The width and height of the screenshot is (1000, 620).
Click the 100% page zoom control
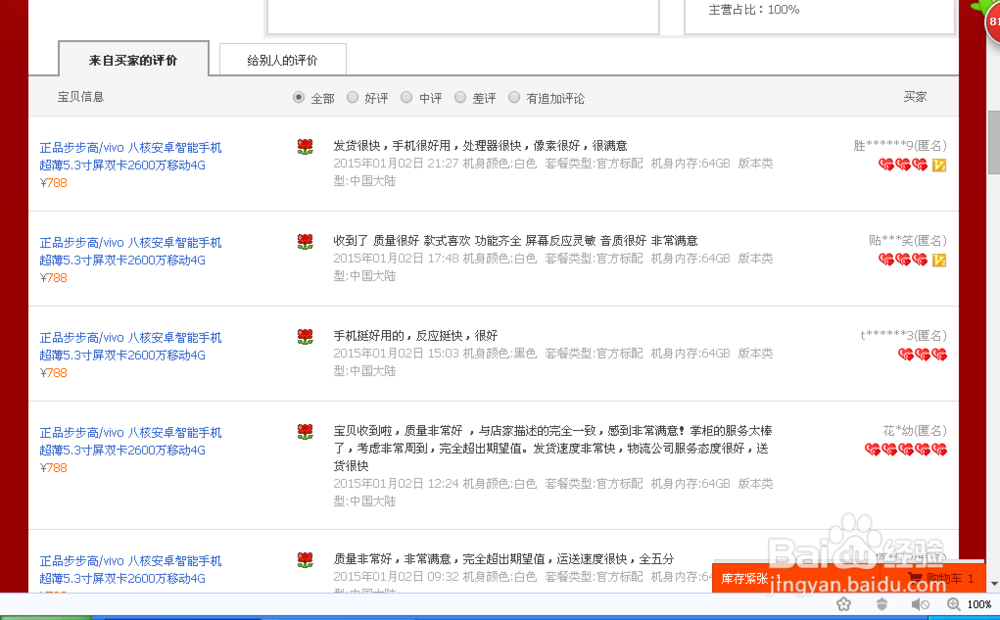pyautogui.click(x=978, y=604)
